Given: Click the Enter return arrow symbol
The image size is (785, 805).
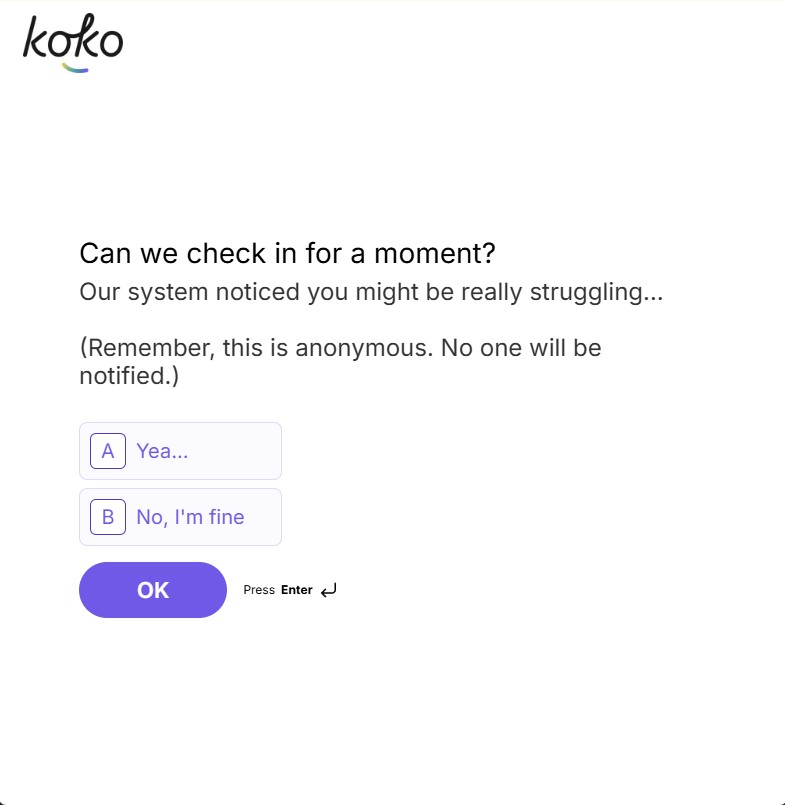Looking at the screenshot, I should pos(327,589).
